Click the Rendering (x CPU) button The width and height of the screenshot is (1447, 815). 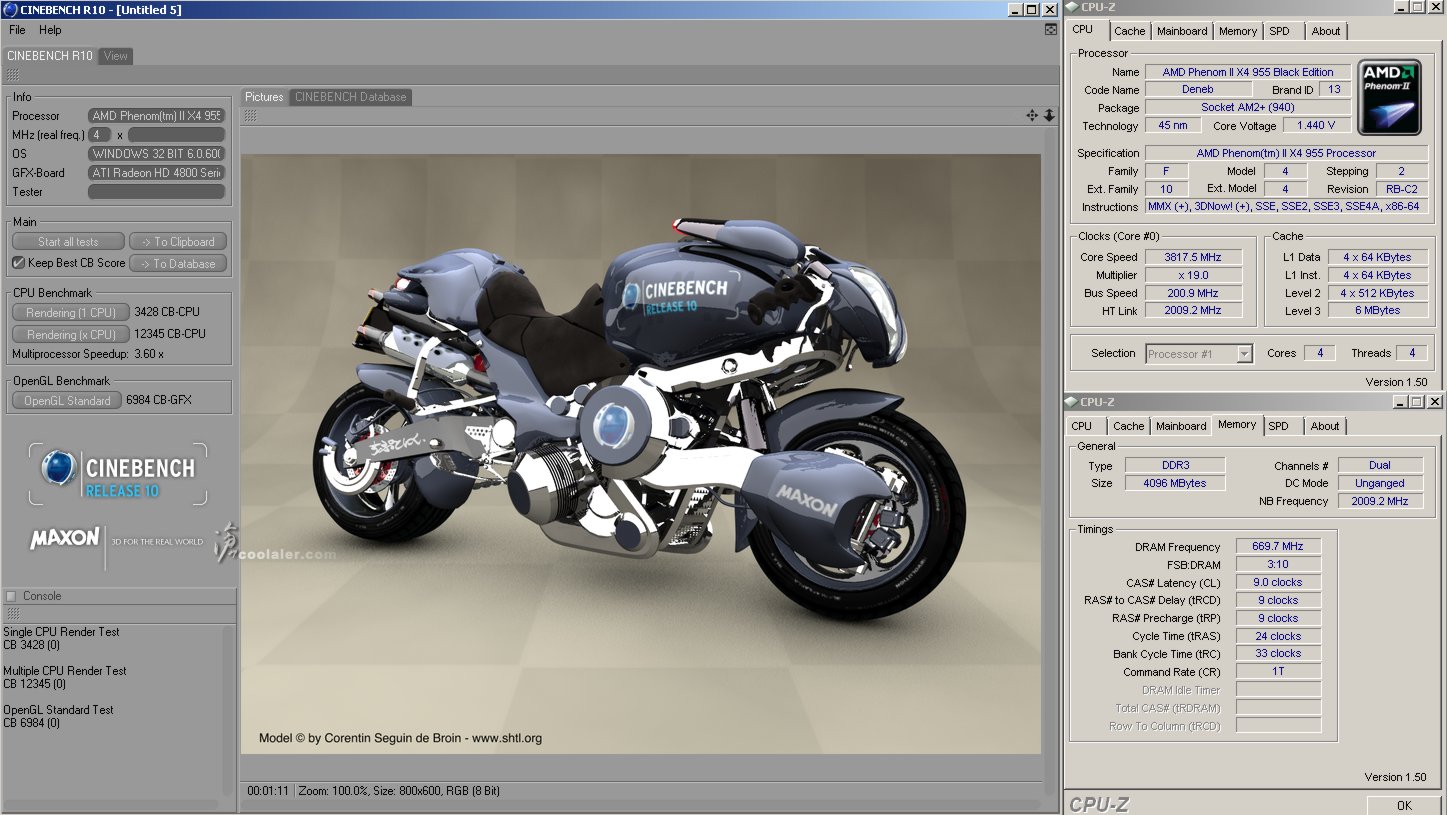click(x=71, y=334)
